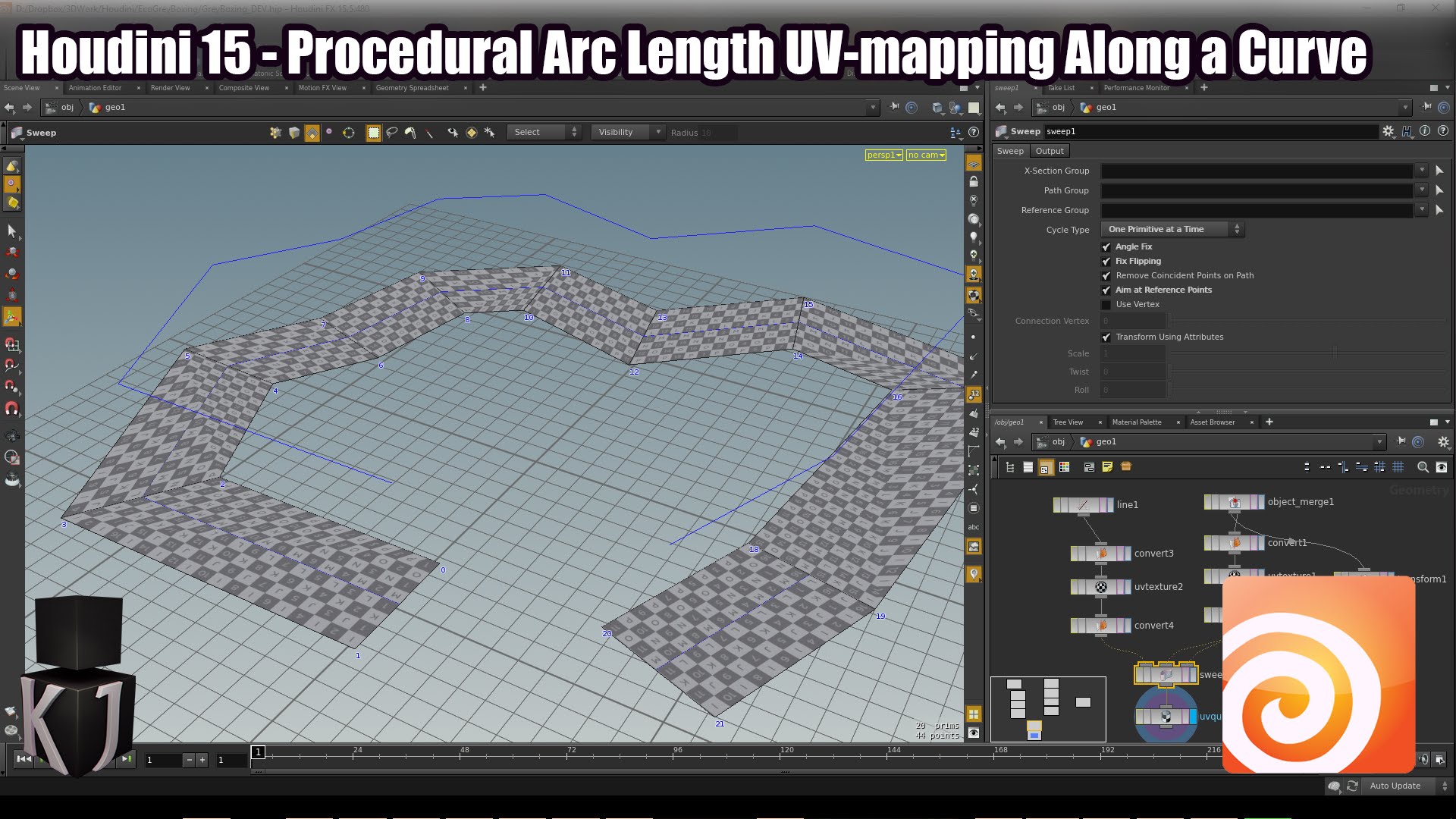This screenshot has width=1456, height=819.
Task: Switch to the Output parameter tab
Action: (1050, 151)
